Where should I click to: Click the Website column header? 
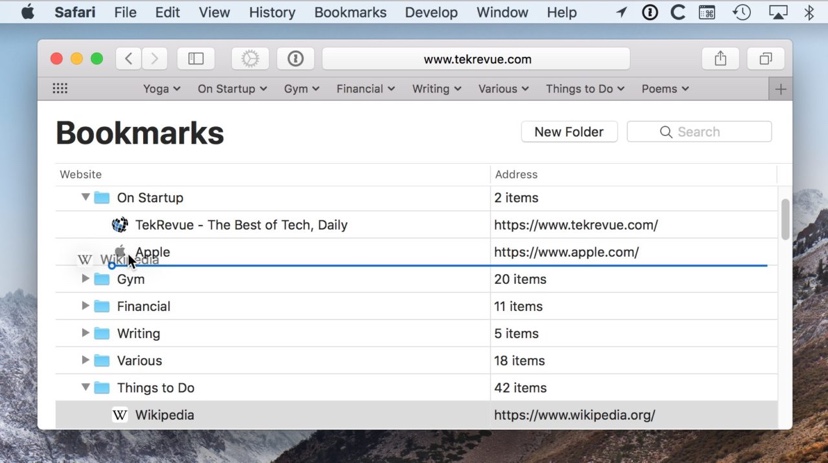click(81, 174)
